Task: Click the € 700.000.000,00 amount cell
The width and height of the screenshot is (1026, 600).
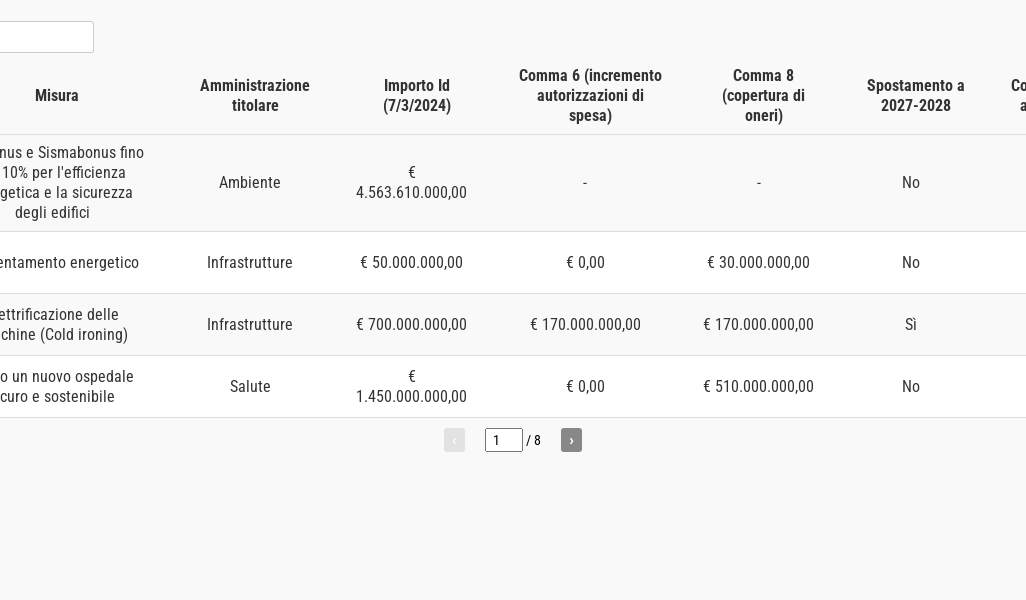Action: pyautogui.click(x=411, y=325)
